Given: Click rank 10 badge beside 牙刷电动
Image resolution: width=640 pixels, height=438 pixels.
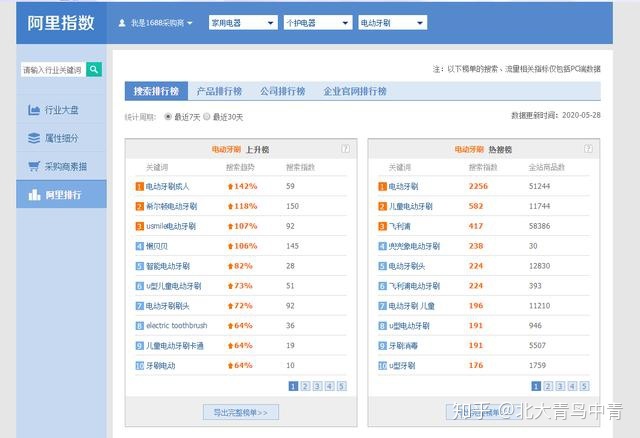Looking at the screenshot, I should tap(140, 366).
